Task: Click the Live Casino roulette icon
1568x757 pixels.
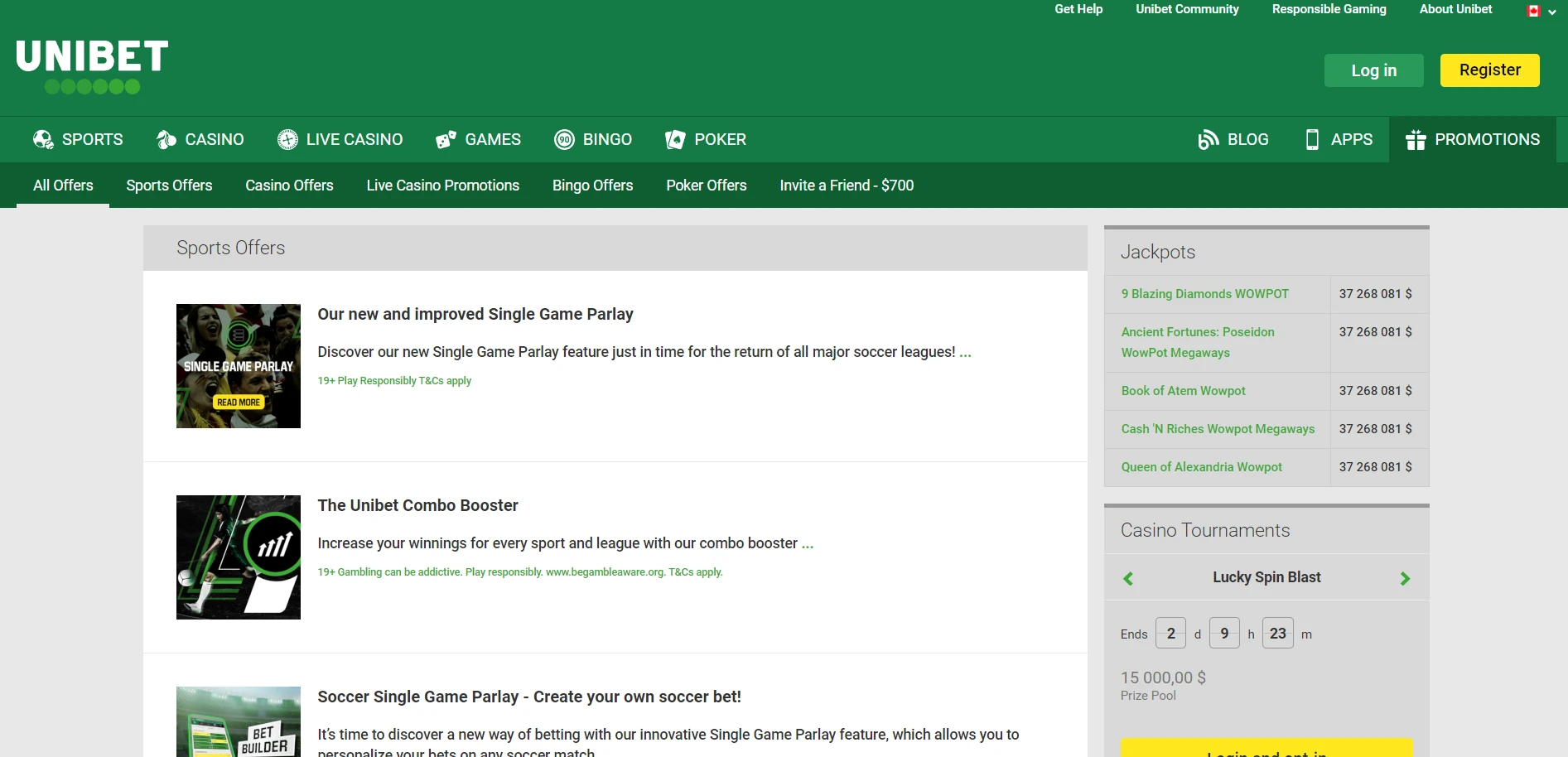Action: pyautogui.click(x=287, y=139)
